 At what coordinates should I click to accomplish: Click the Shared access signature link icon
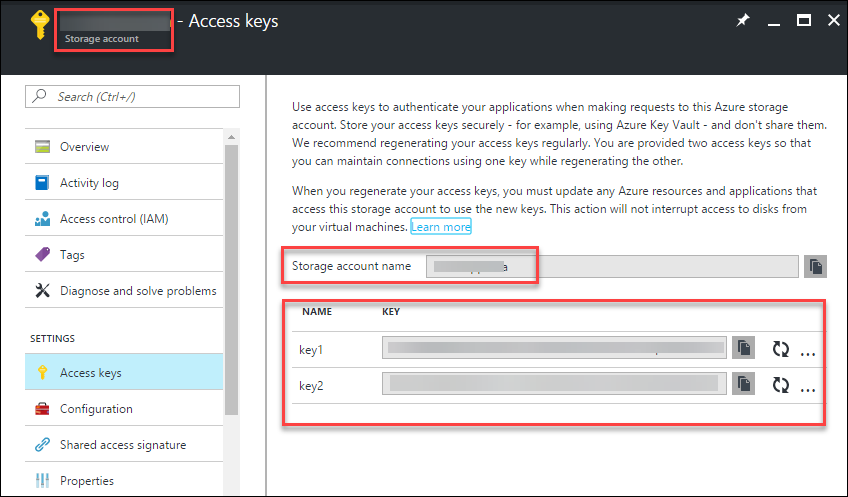coord(42,445)
